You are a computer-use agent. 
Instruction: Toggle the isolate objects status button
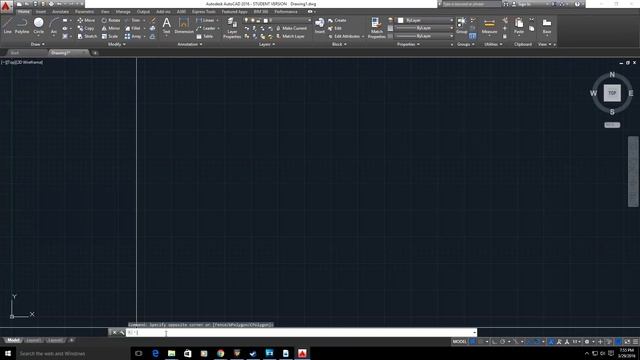coord(609,342)
